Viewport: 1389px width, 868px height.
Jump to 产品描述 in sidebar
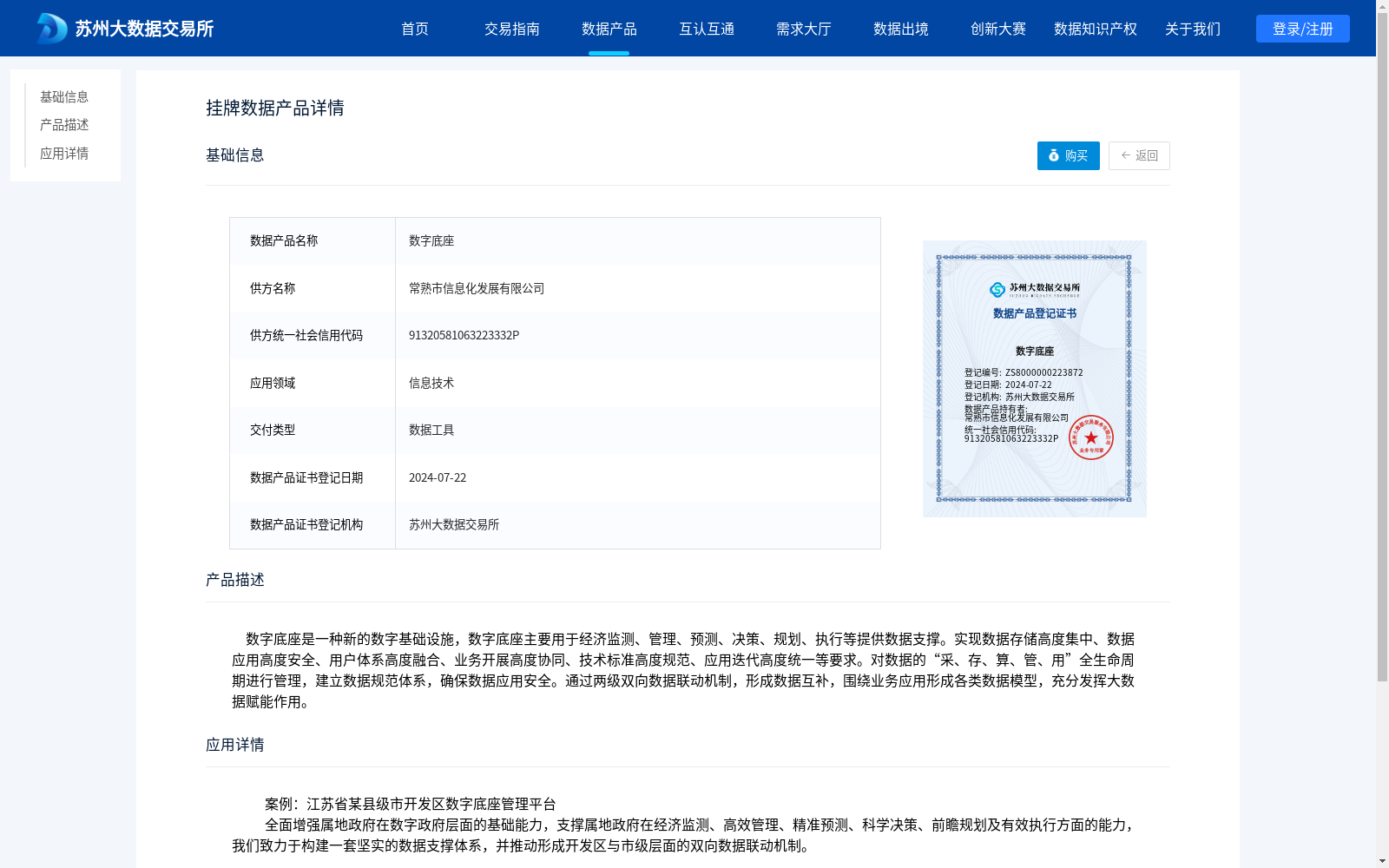point(64,125)
